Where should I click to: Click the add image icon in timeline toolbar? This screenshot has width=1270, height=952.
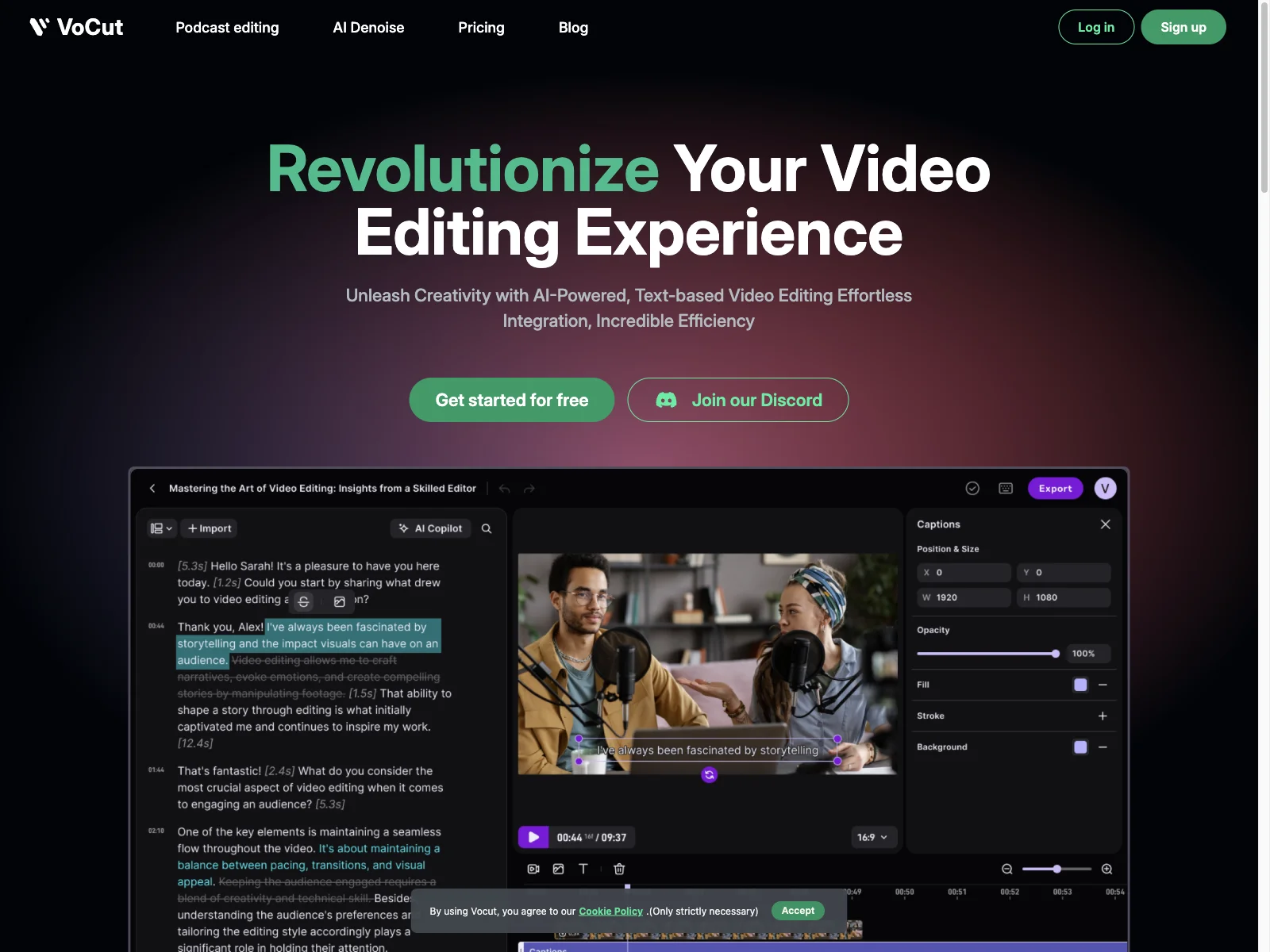pyautogui.click(x=558, y=869)
